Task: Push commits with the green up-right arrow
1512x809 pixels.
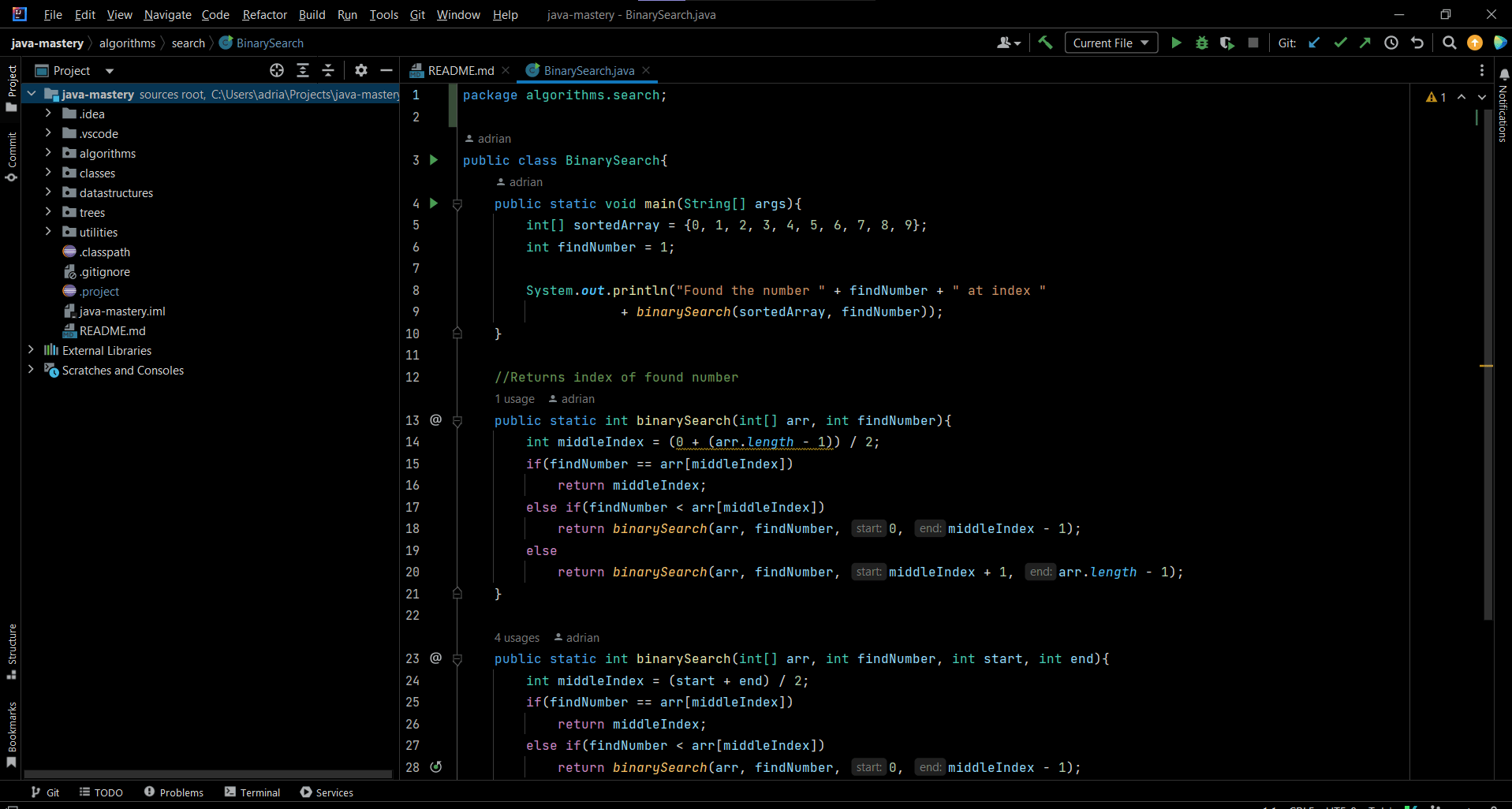Action: tap(1365, 43)
